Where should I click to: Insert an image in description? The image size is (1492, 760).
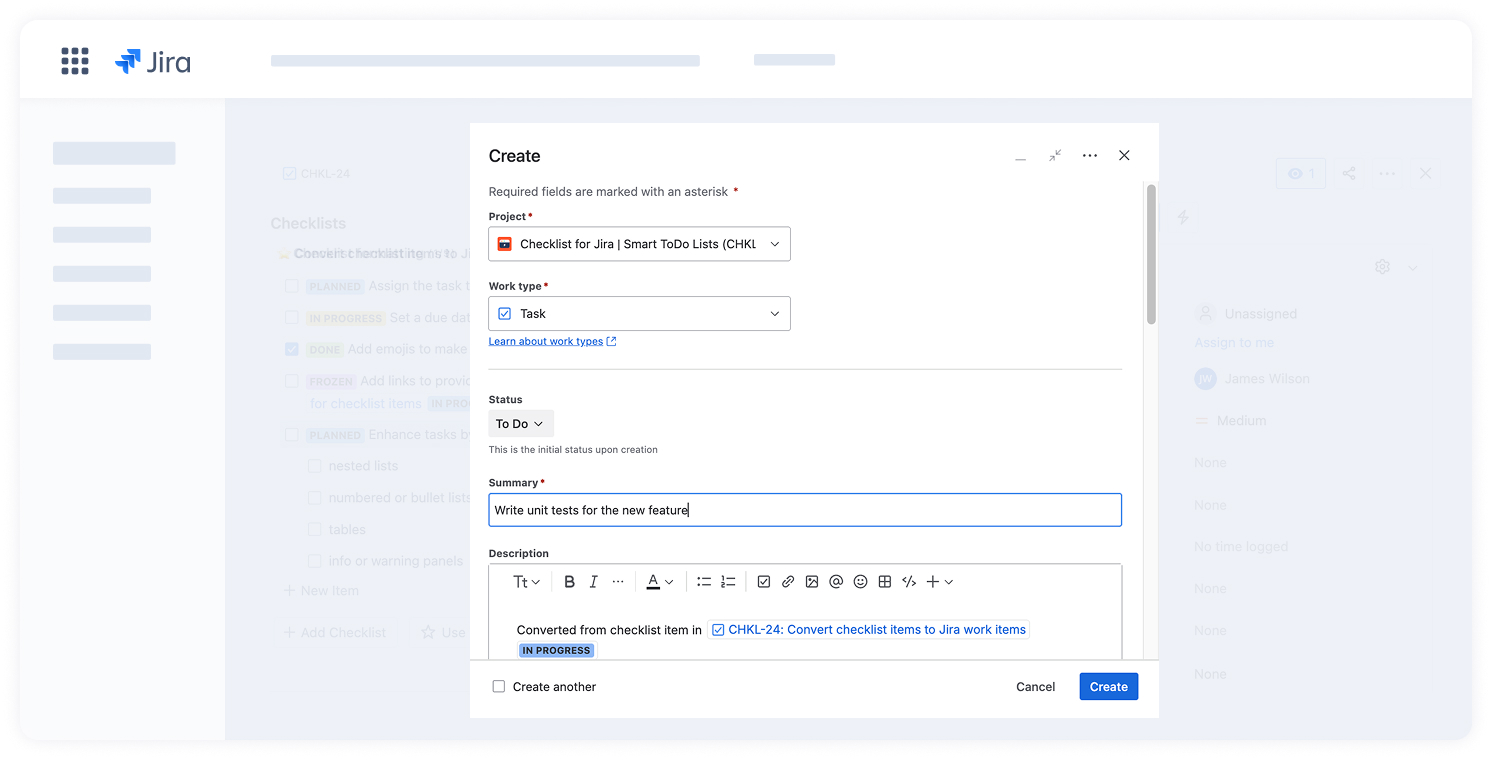coord(812,582)
